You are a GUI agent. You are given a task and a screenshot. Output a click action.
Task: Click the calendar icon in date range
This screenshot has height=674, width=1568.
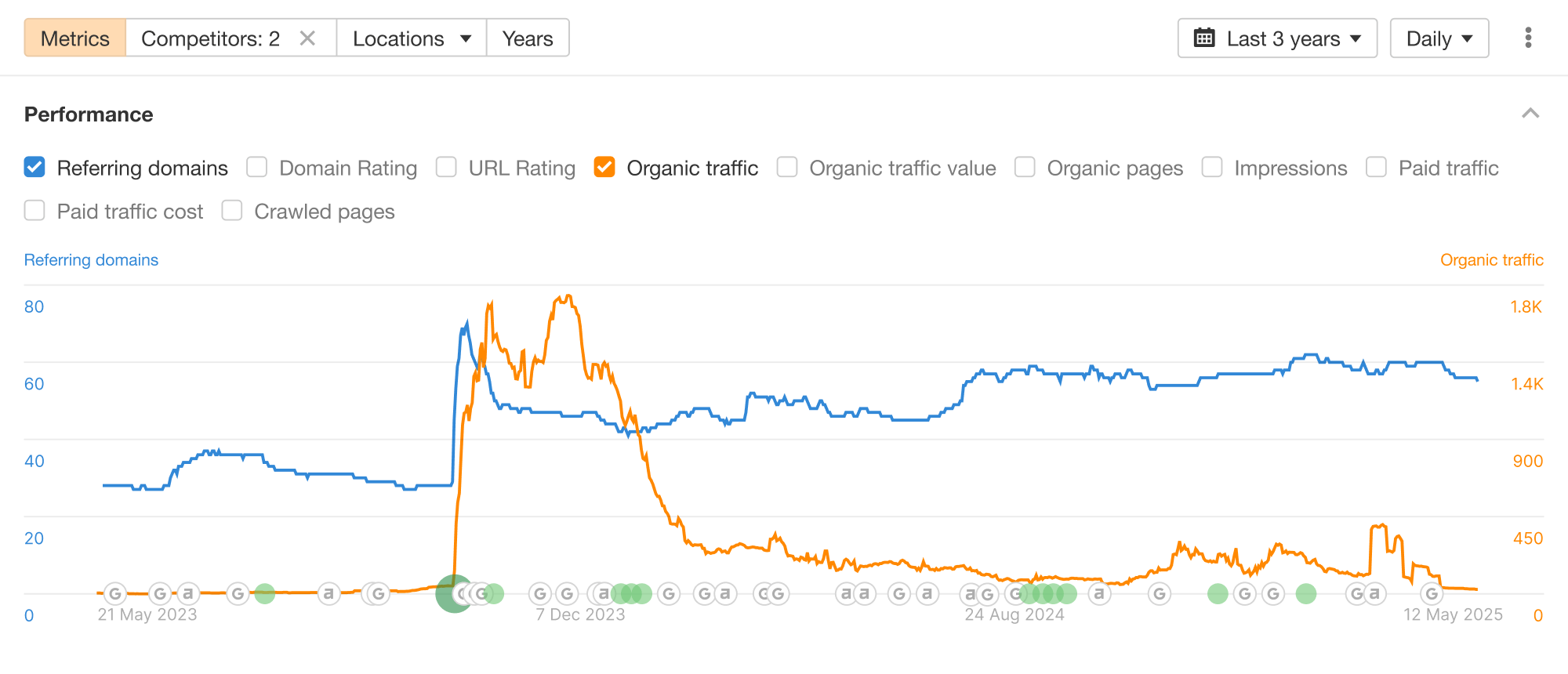click(1204, 38)
